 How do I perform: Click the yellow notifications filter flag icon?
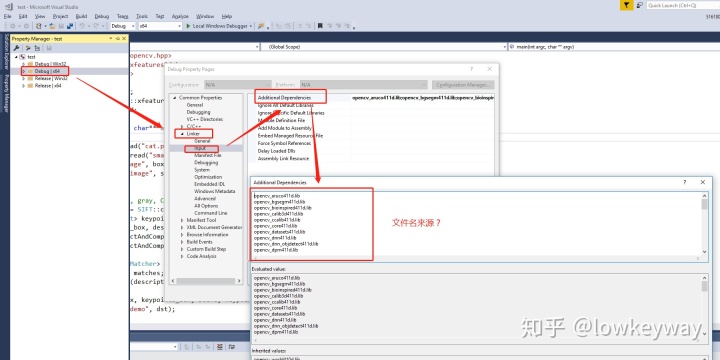point(626,5)
